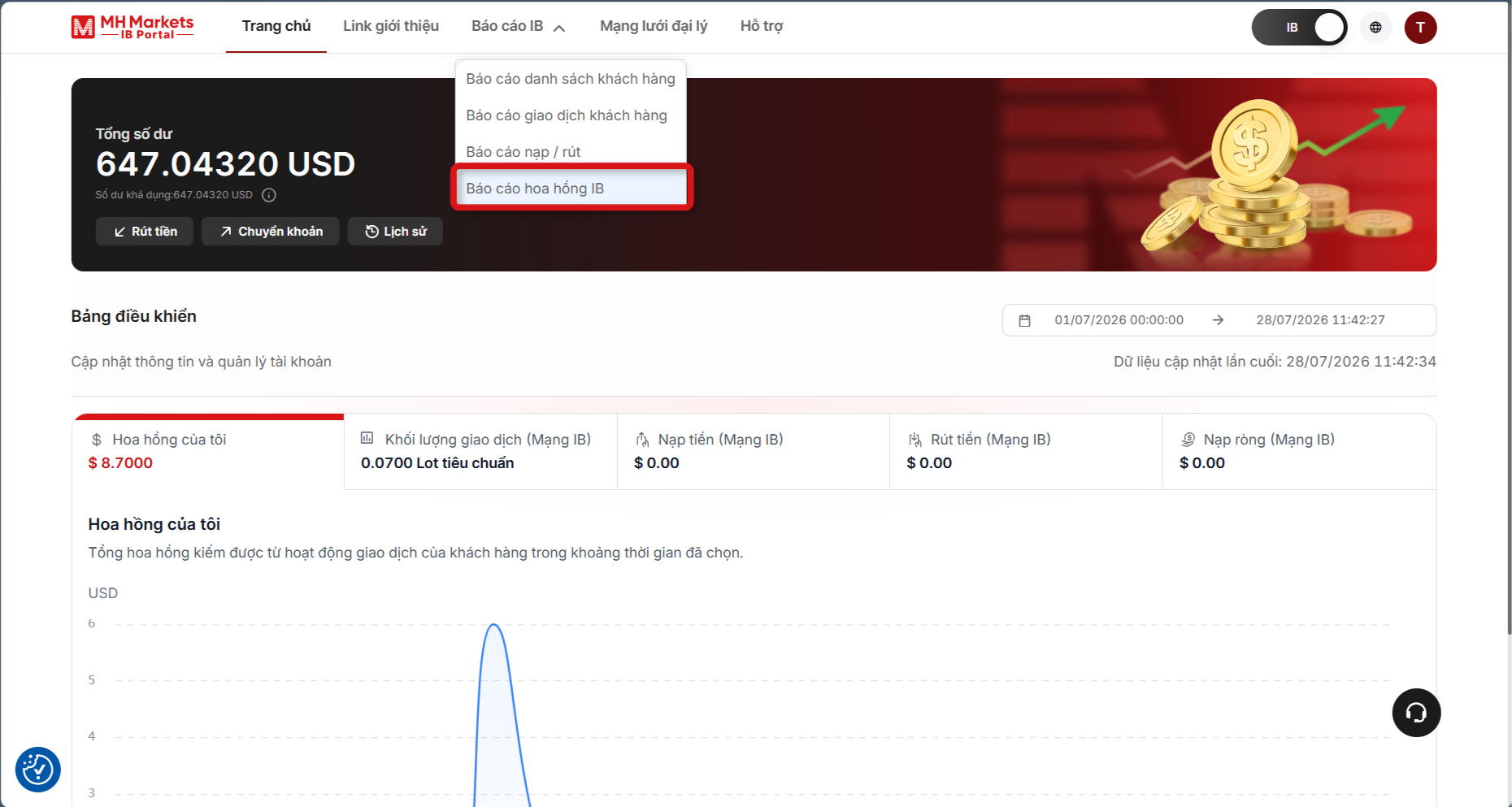Edit start date 01/07/2026 00:00:00
Image resolution: width=1512 pixels, height=807 pixels.
[1119, 320]
